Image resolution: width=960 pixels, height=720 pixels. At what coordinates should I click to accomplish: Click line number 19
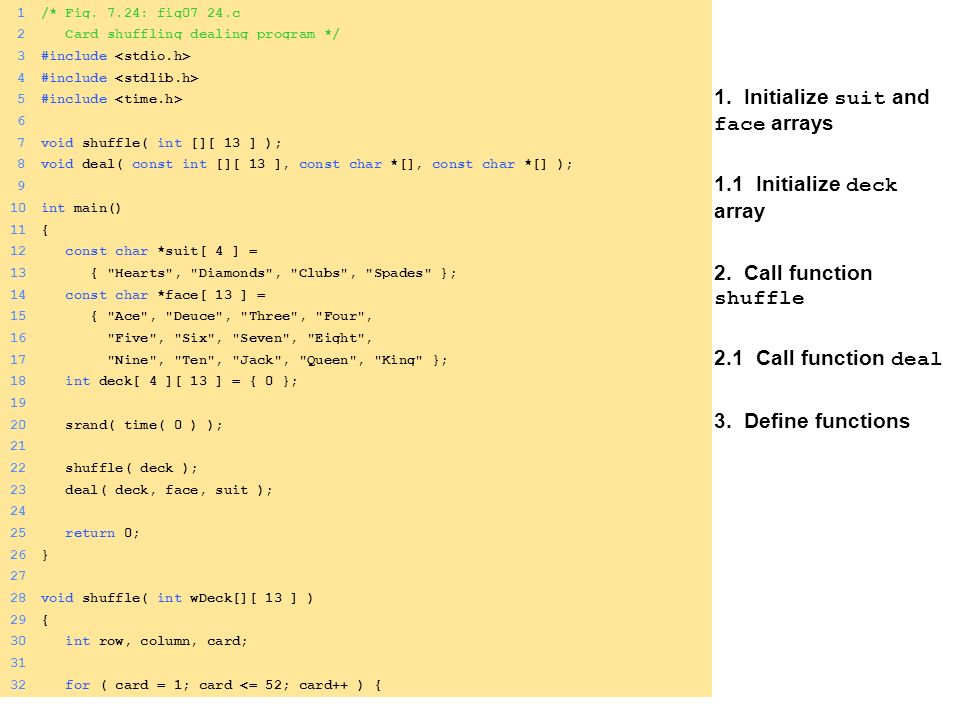(18, 403)
